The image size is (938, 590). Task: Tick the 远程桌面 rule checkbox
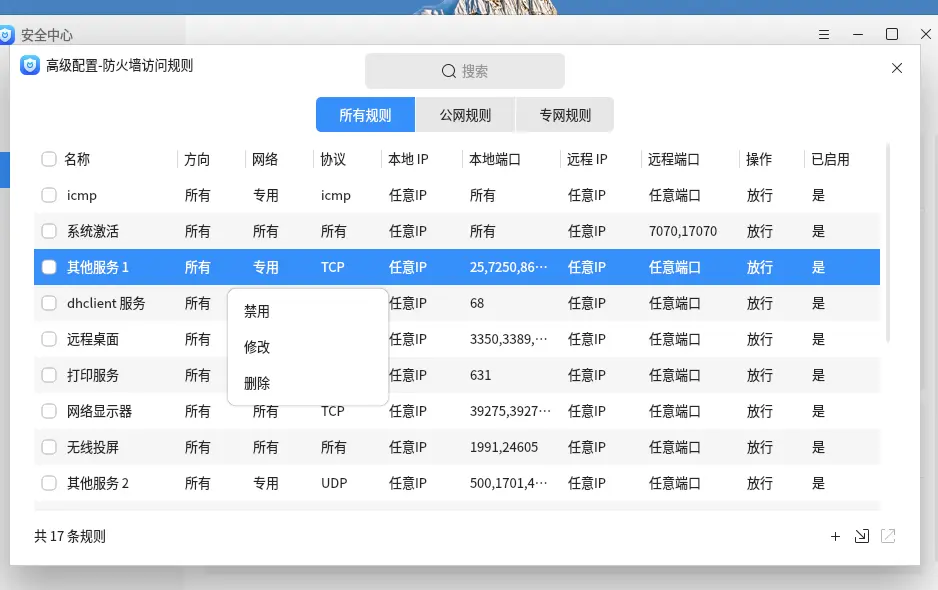[x=49, y=339]
